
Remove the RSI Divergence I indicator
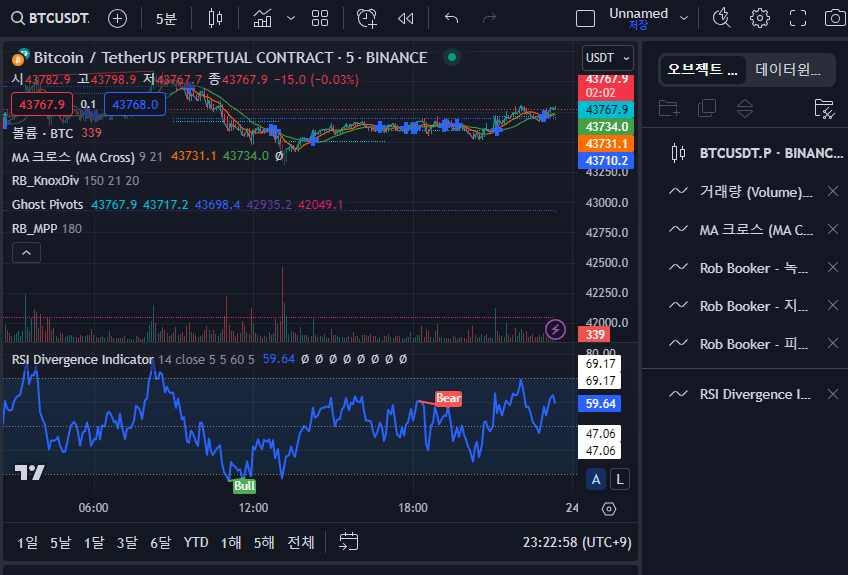pyautogui.click(x=833, y=394)
